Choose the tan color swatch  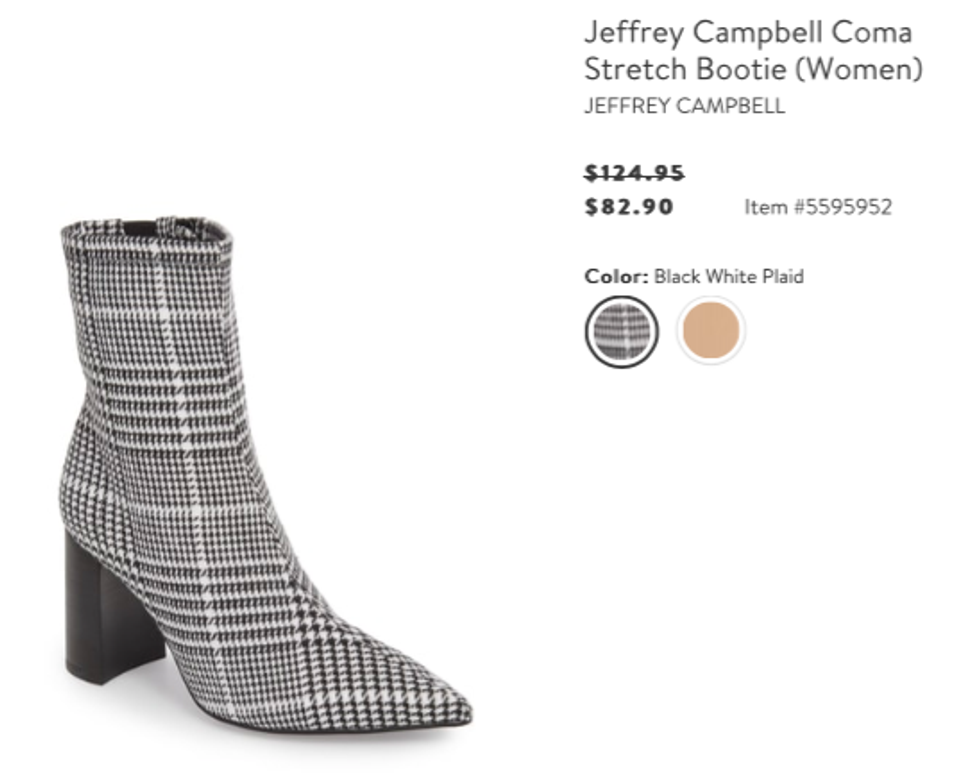tap(711, 330)
